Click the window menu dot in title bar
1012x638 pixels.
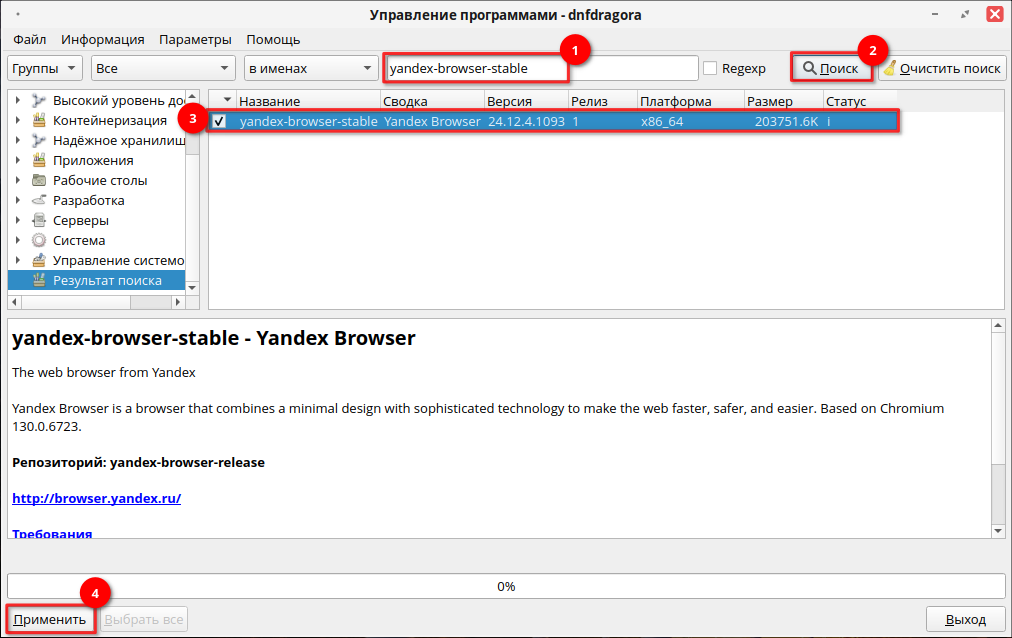click(17, 14)
